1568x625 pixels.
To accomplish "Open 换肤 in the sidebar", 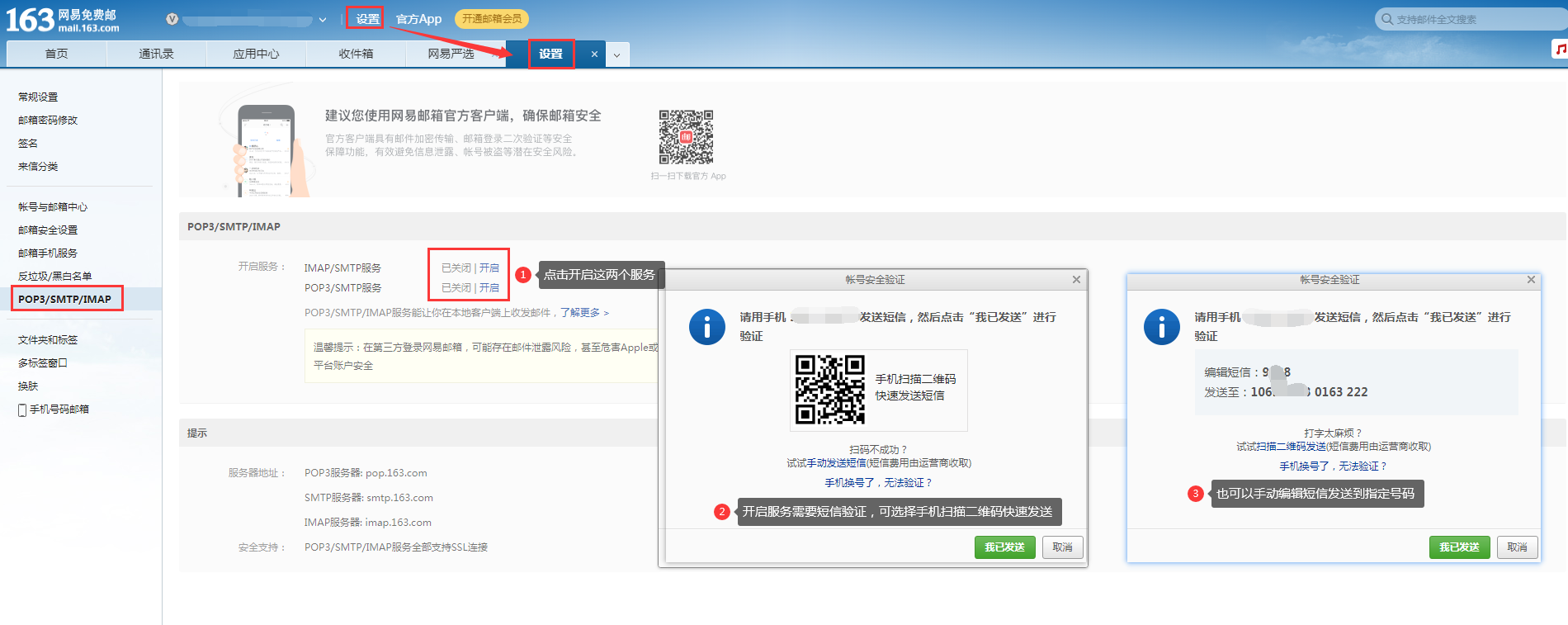I will pos(28,386).
